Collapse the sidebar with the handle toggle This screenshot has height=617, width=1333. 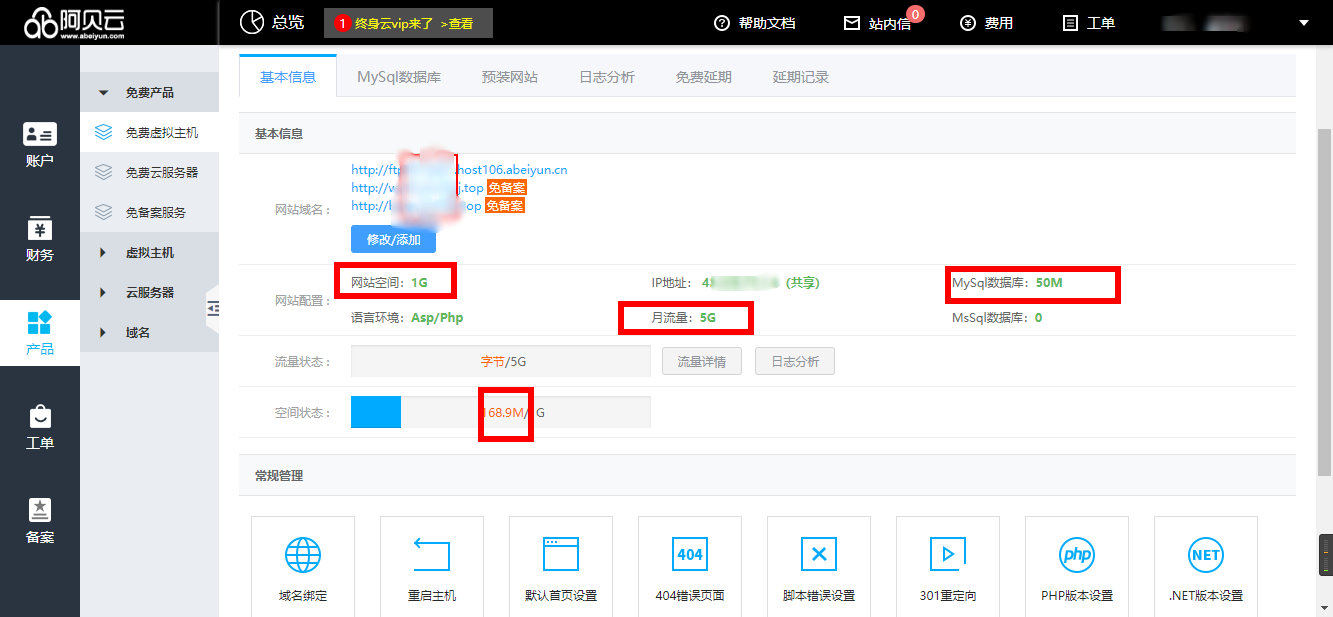[212, 309]
